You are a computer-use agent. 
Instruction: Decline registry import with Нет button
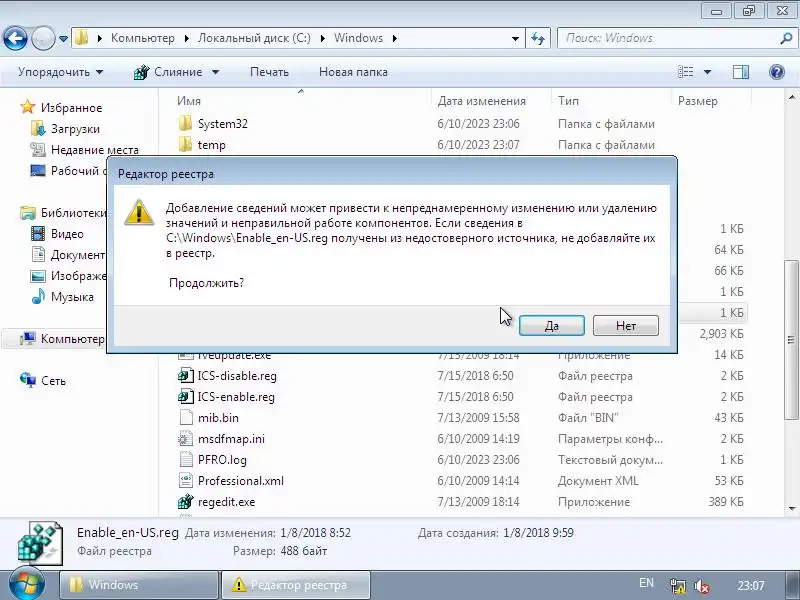(626, 326)
